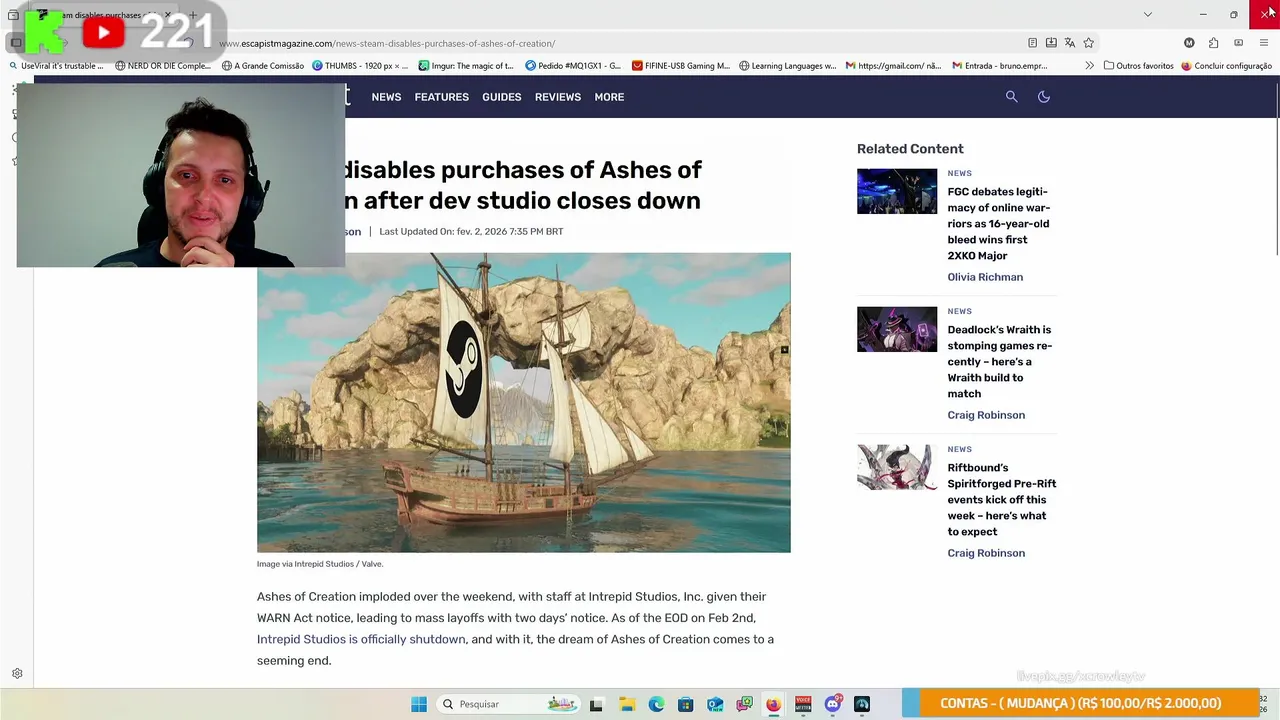Open Deadlock Wraith article thumbnail
This screenshot has width=1280, height=720.
[897, 329]
